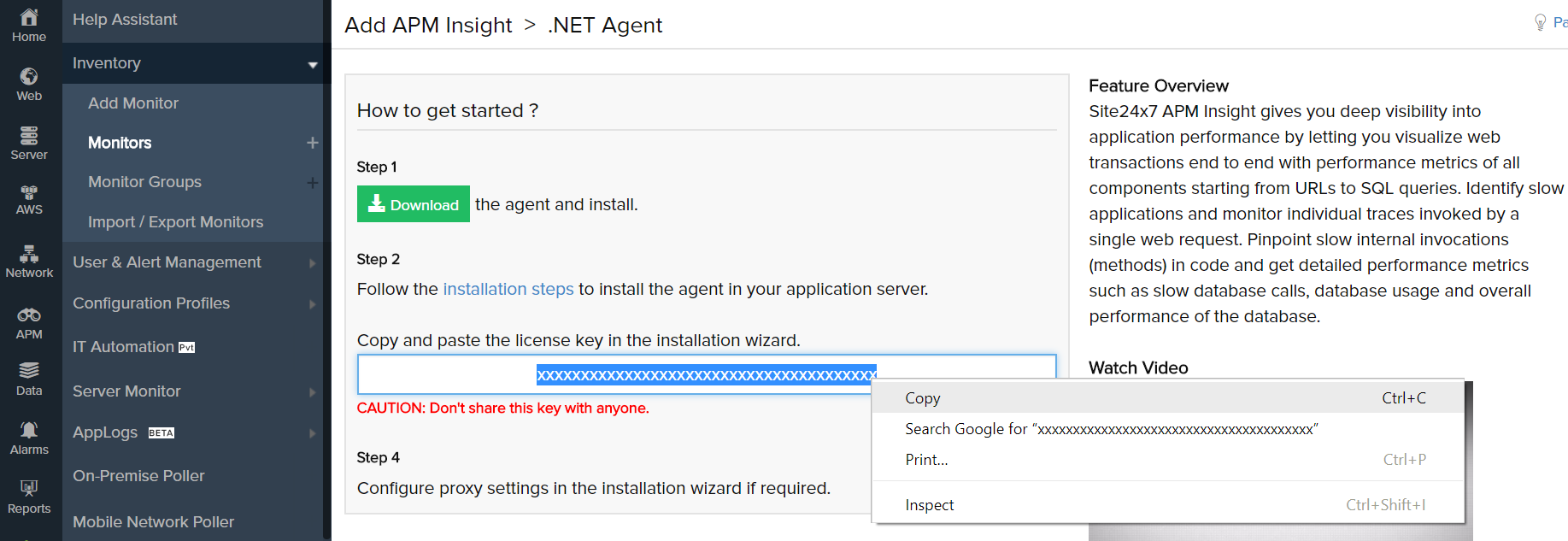Expand User & Alert Management submenu
This screenshot has height=541, width=1568.
pyautogui.click(x=312, y=263)
